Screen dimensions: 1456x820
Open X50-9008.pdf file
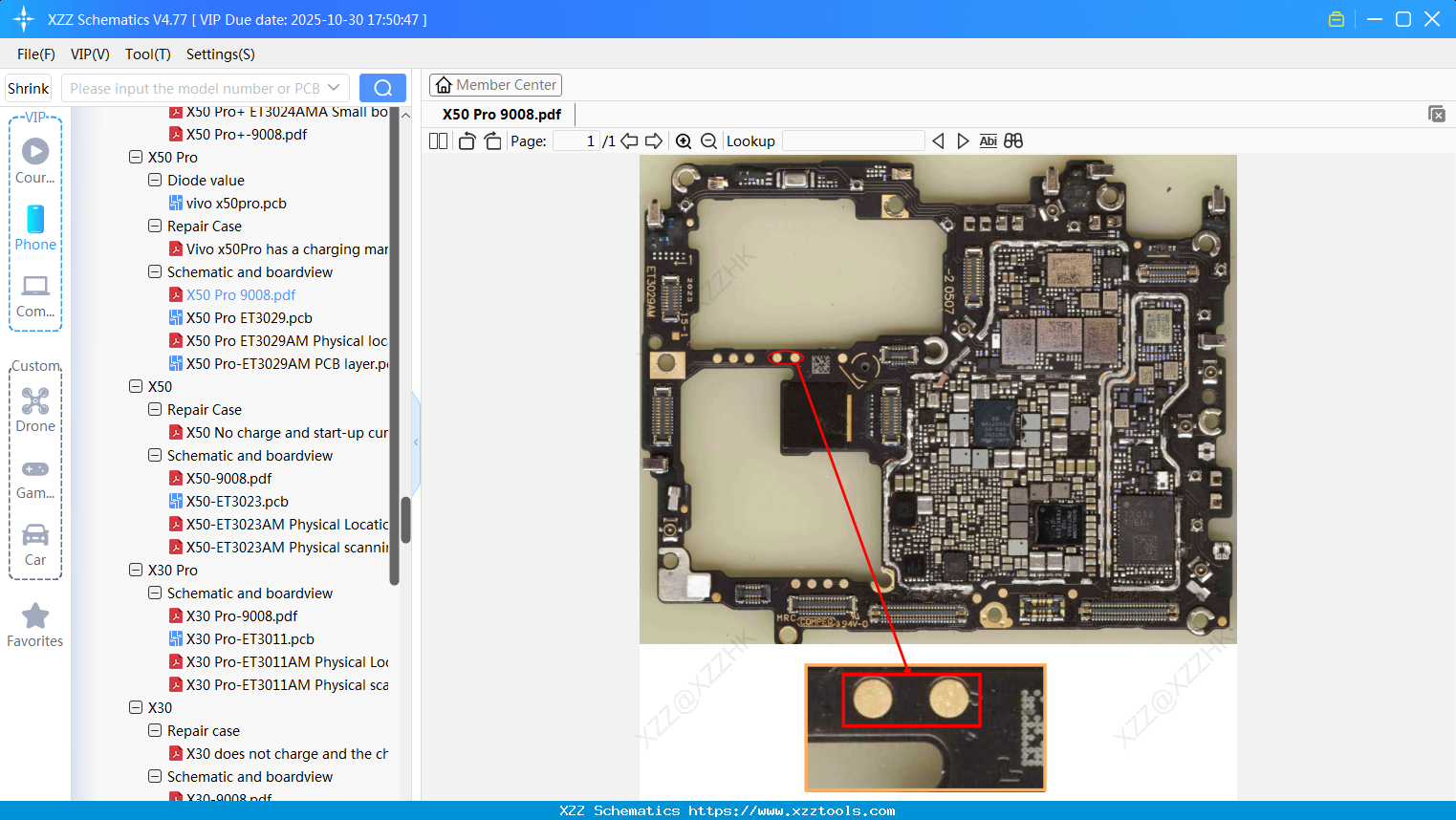pyautogui.click(x=228, y=478)
